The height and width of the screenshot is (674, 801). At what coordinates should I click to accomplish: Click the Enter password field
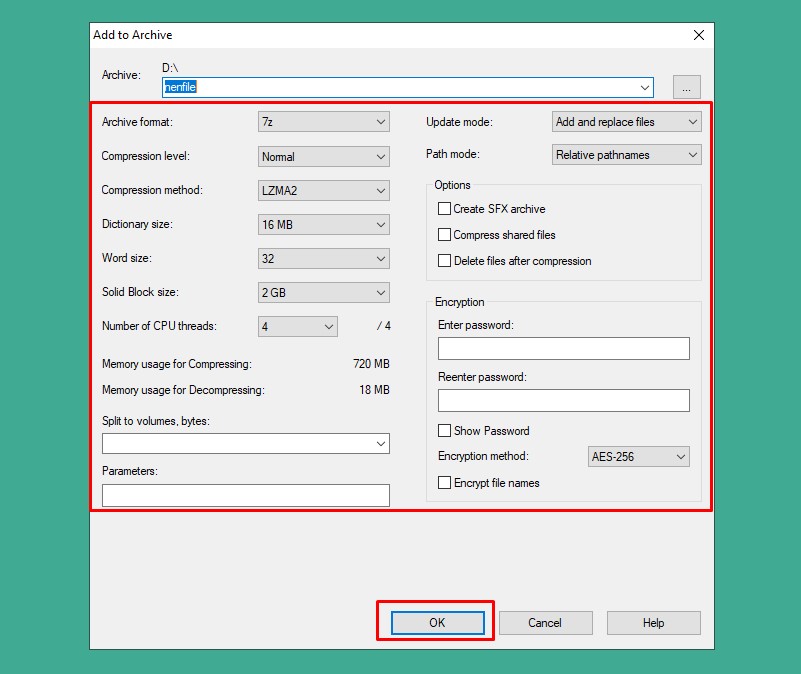coord(563,349)
